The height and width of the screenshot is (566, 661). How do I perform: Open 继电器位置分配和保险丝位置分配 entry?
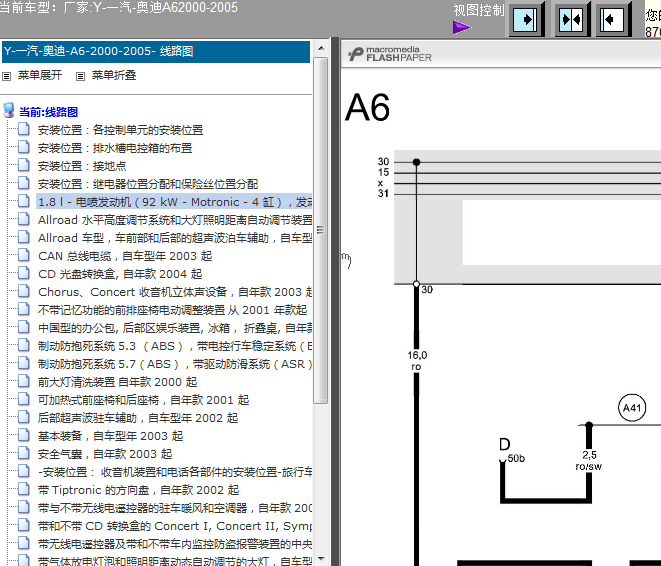148,184
